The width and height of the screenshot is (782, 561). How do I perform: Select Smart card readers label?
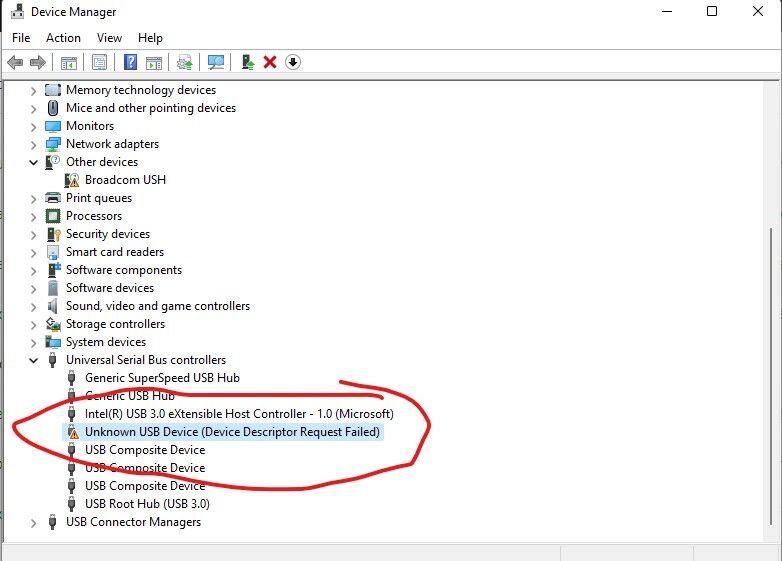pyautogui.click(x=115, y=252)
